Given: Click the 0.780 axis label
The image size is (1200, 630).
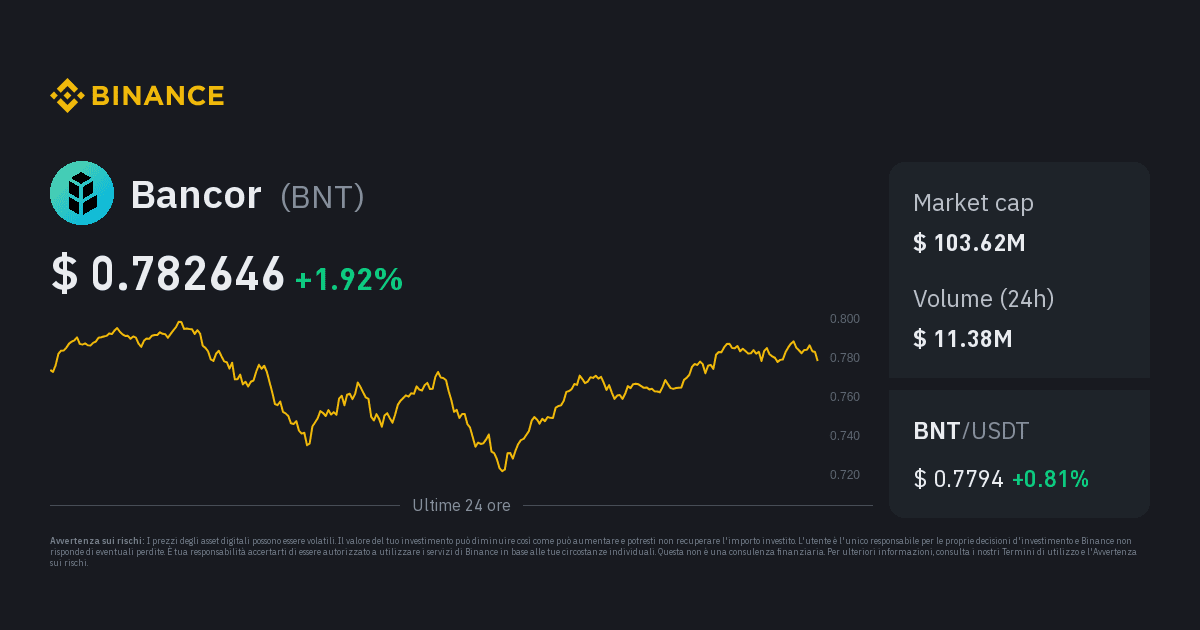Looking at the screenshot, I should [x=845, y=358].
